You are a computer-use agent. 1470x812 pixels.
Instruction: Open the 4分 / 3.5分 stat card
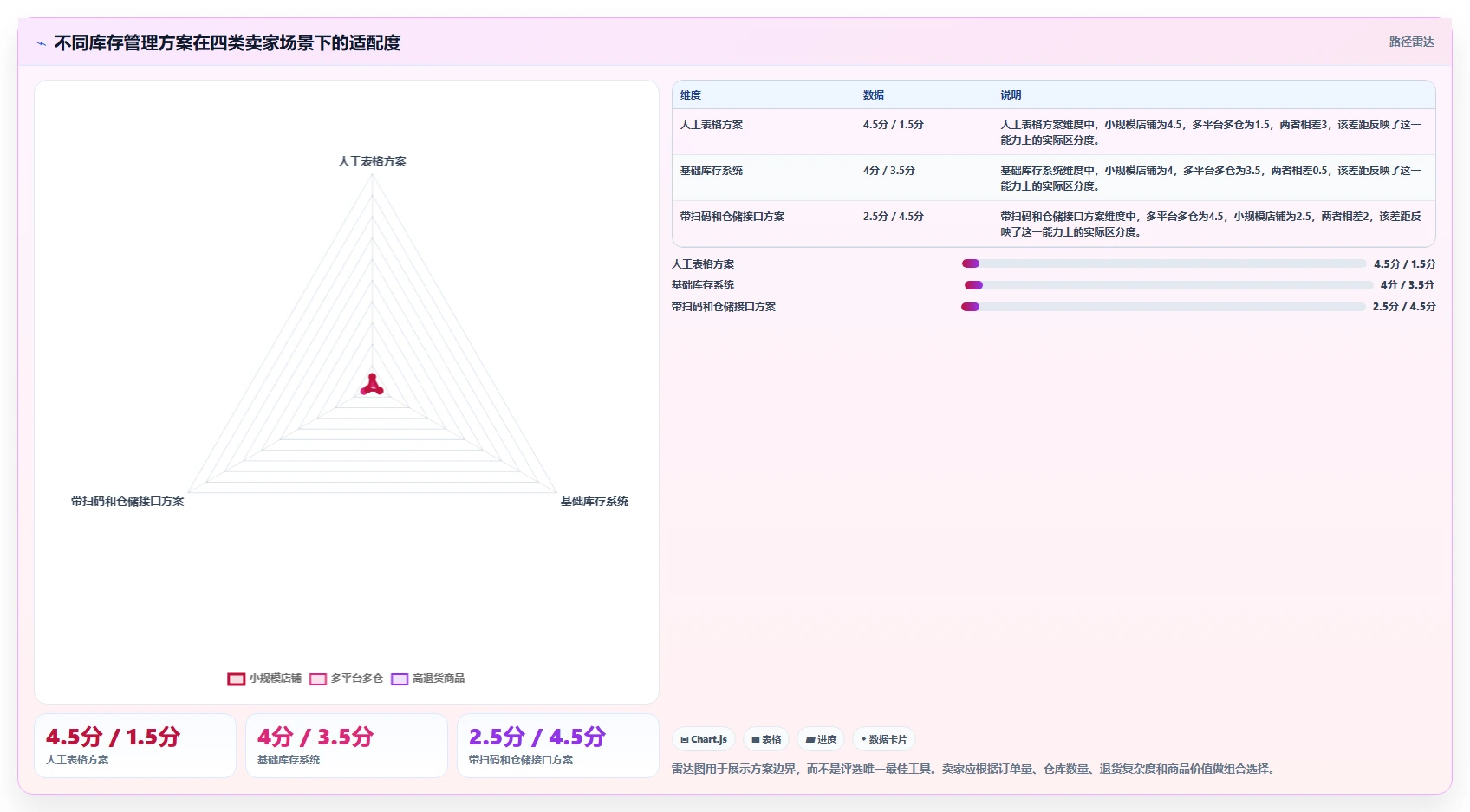pyautogui.click(x=347, y=745)
